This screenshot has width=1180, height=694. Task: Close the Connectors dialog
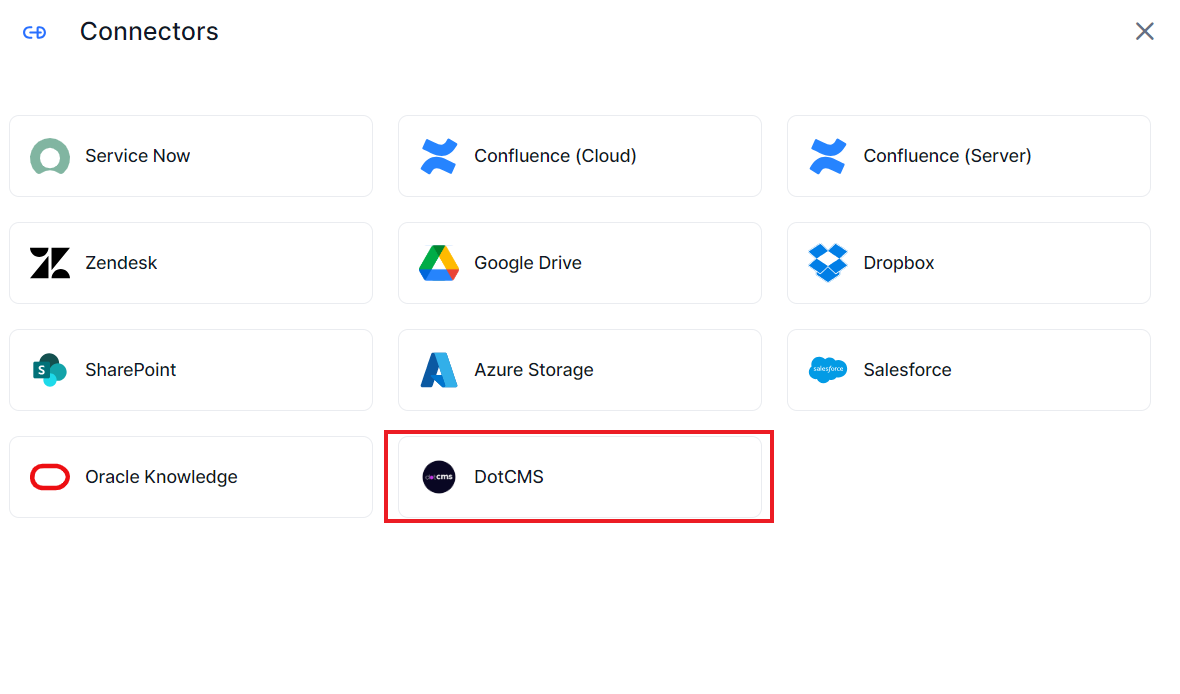click(x=1144, y=32)
